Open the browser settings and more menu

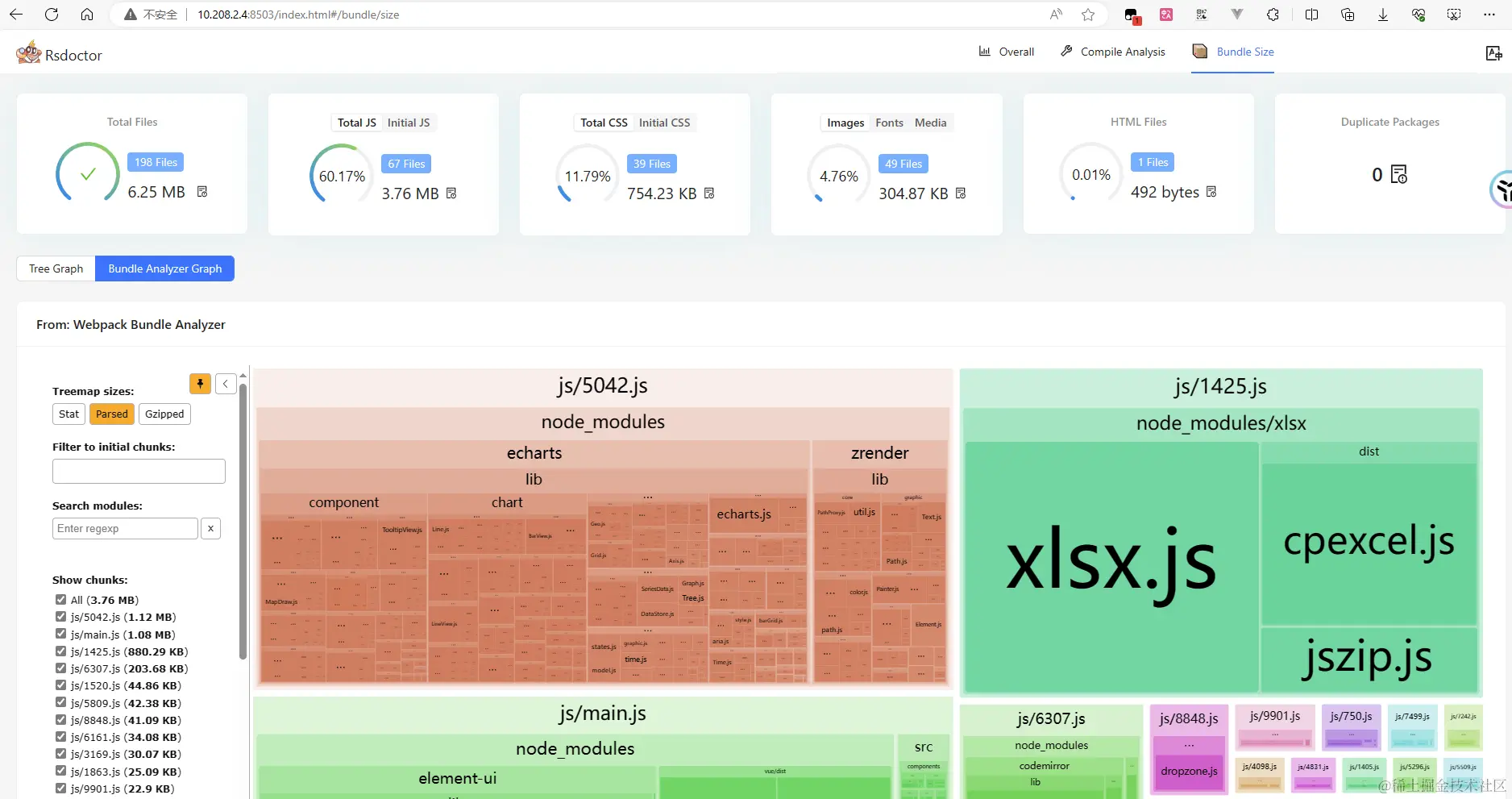coord(1489,15)
